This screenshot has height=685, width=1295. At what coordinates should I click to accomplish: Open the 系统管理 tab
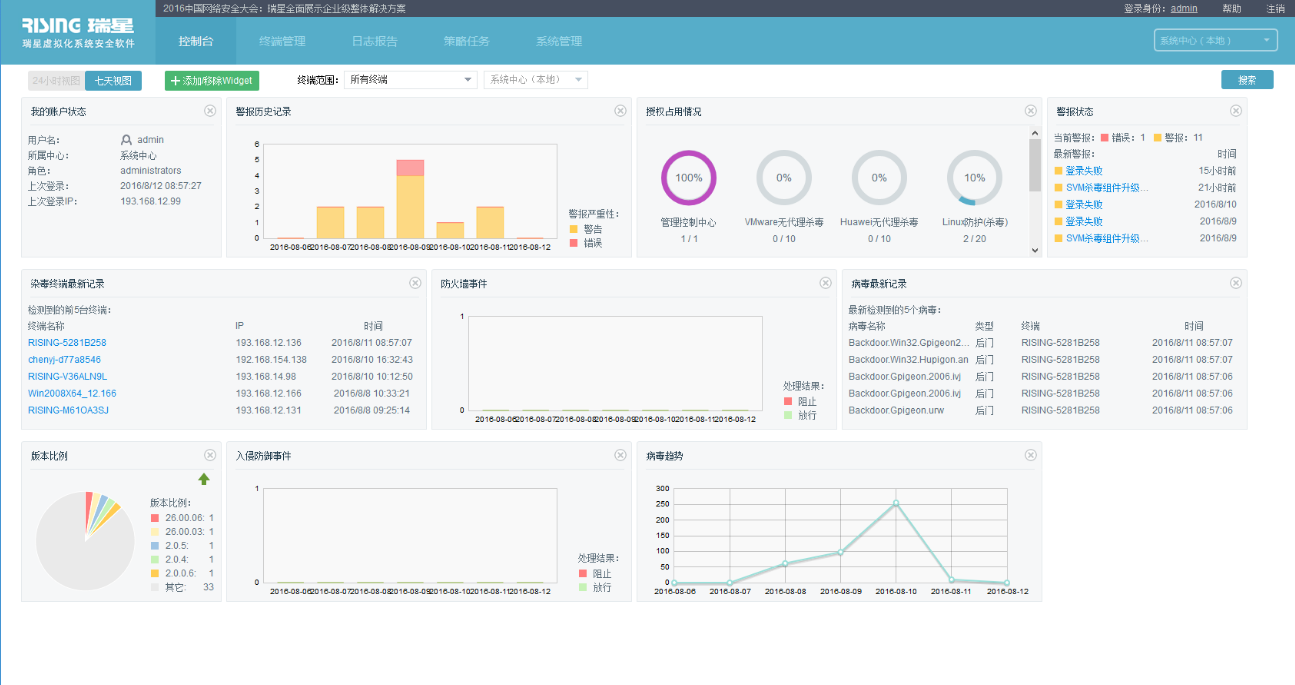559,41
